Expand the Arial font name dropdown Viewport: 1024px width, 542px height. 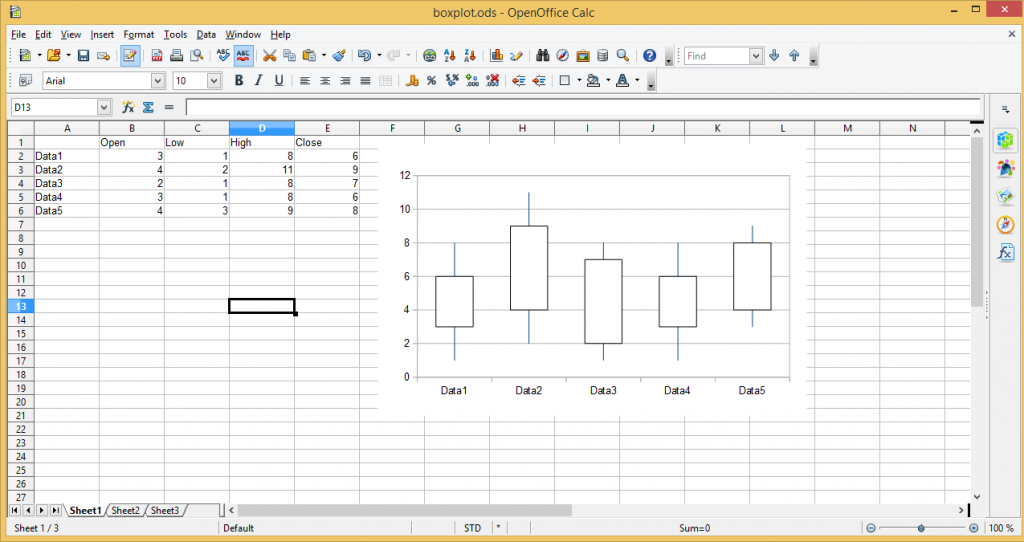coord(158,81)
